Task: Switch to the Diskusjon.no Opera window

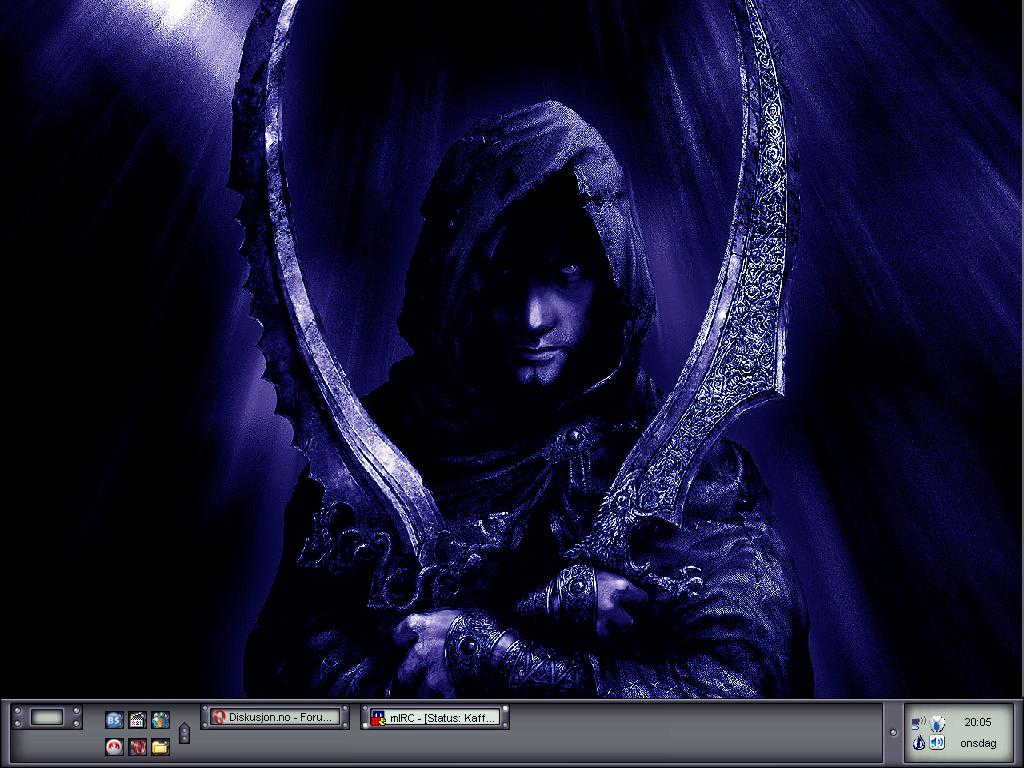Action: point(275,717)
